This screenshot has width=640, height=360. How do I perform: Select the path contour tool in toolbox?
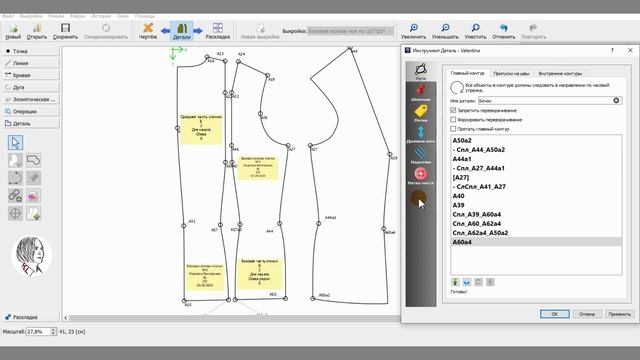click(x=33, y=160)
